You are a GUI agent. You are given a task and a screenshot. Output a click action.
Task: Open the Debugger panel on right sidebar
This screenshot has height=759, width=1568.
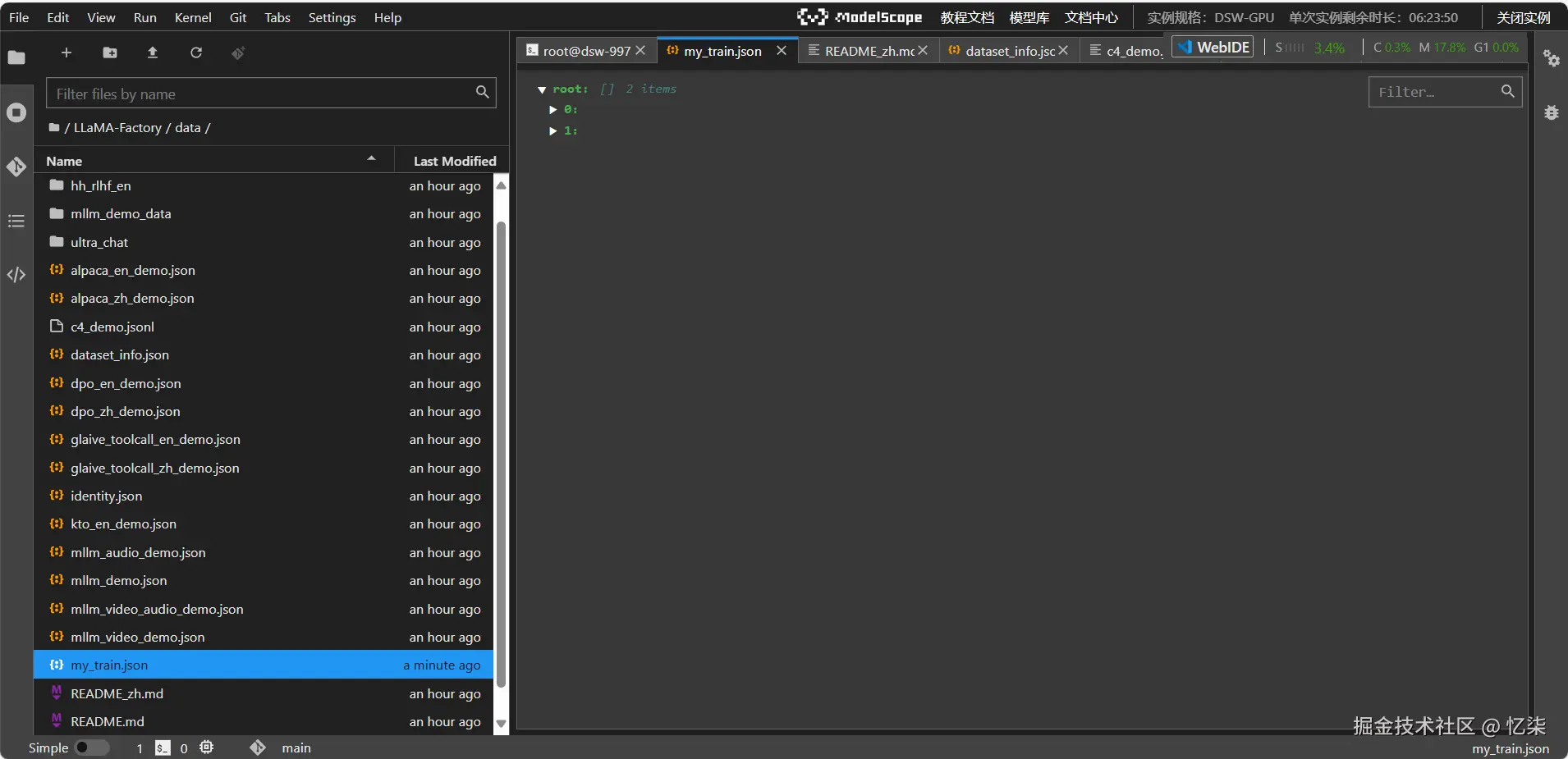point(1552,112)
